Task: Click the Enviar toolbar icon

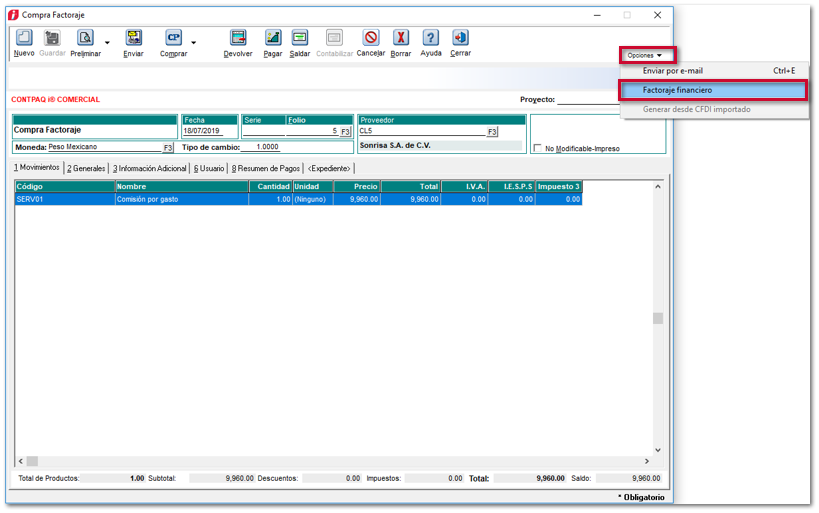Action: (x=133, y=38)
